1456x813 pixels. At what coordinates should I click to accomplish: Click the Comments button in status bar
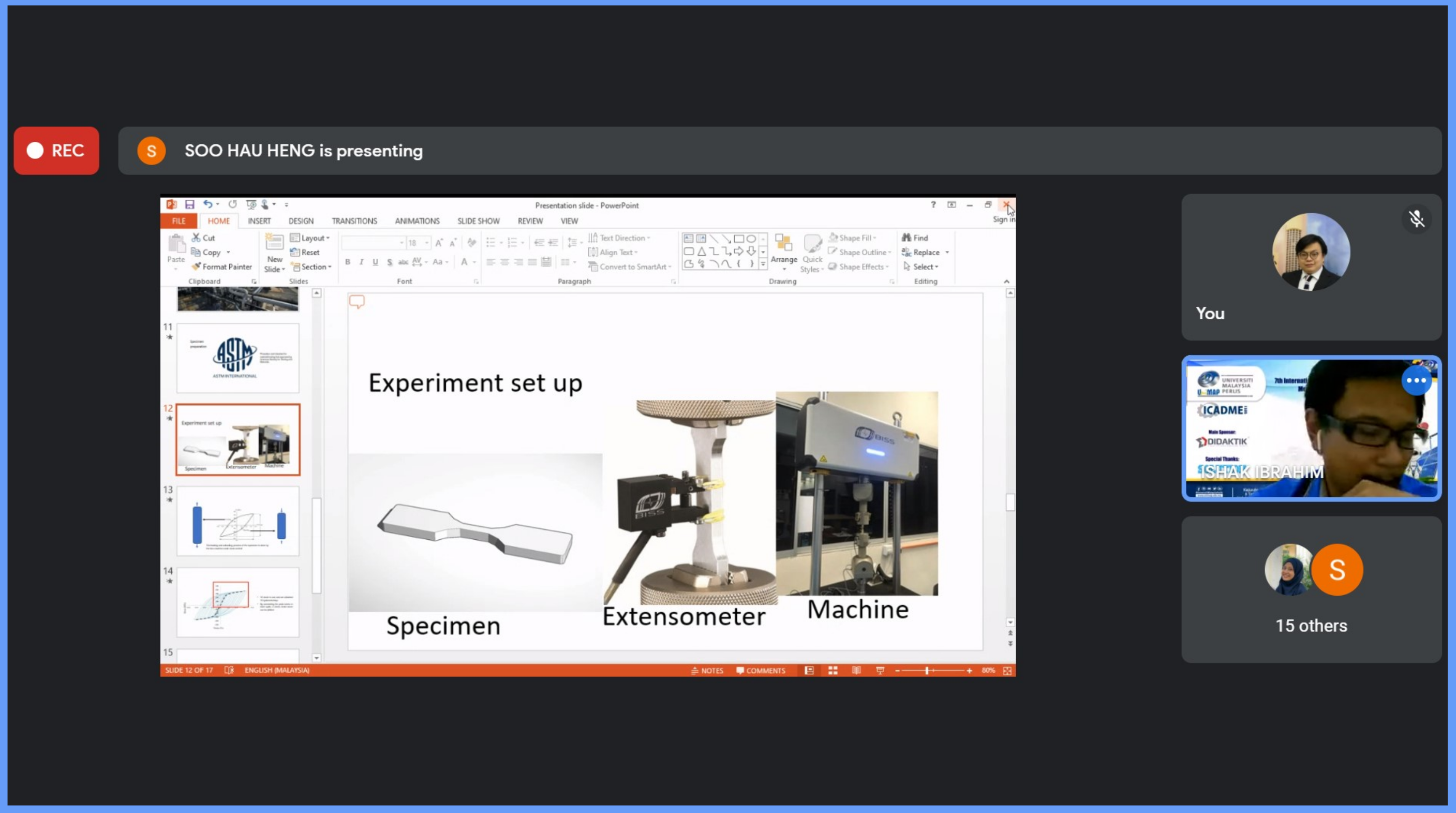tap(761, 671)
